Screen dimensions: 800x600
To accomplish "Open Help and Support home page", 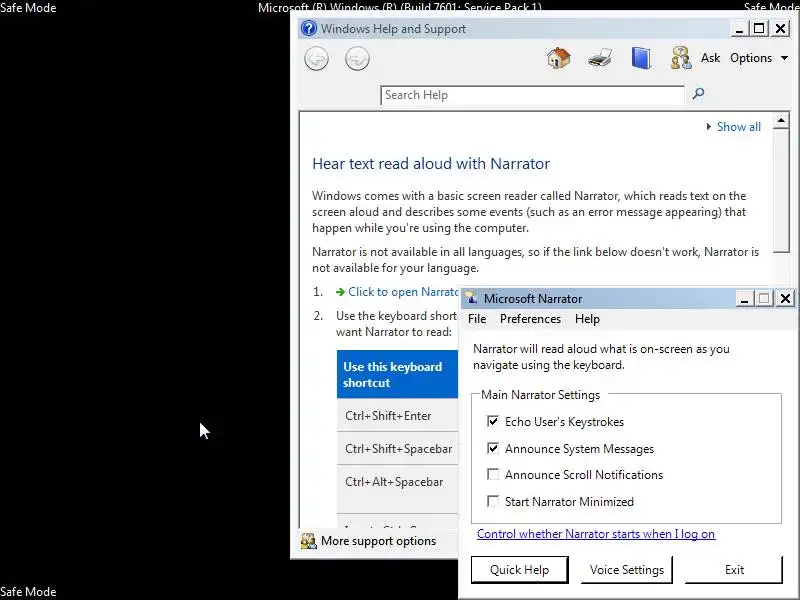I will click(559, 58).
